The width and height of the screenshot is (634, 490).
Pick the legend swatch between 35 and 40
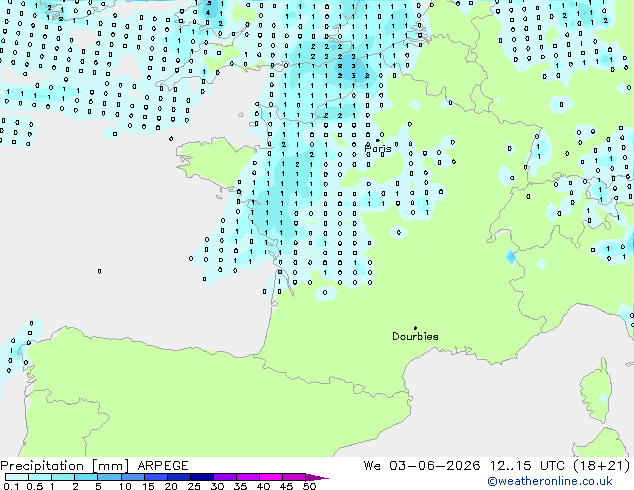247,477
